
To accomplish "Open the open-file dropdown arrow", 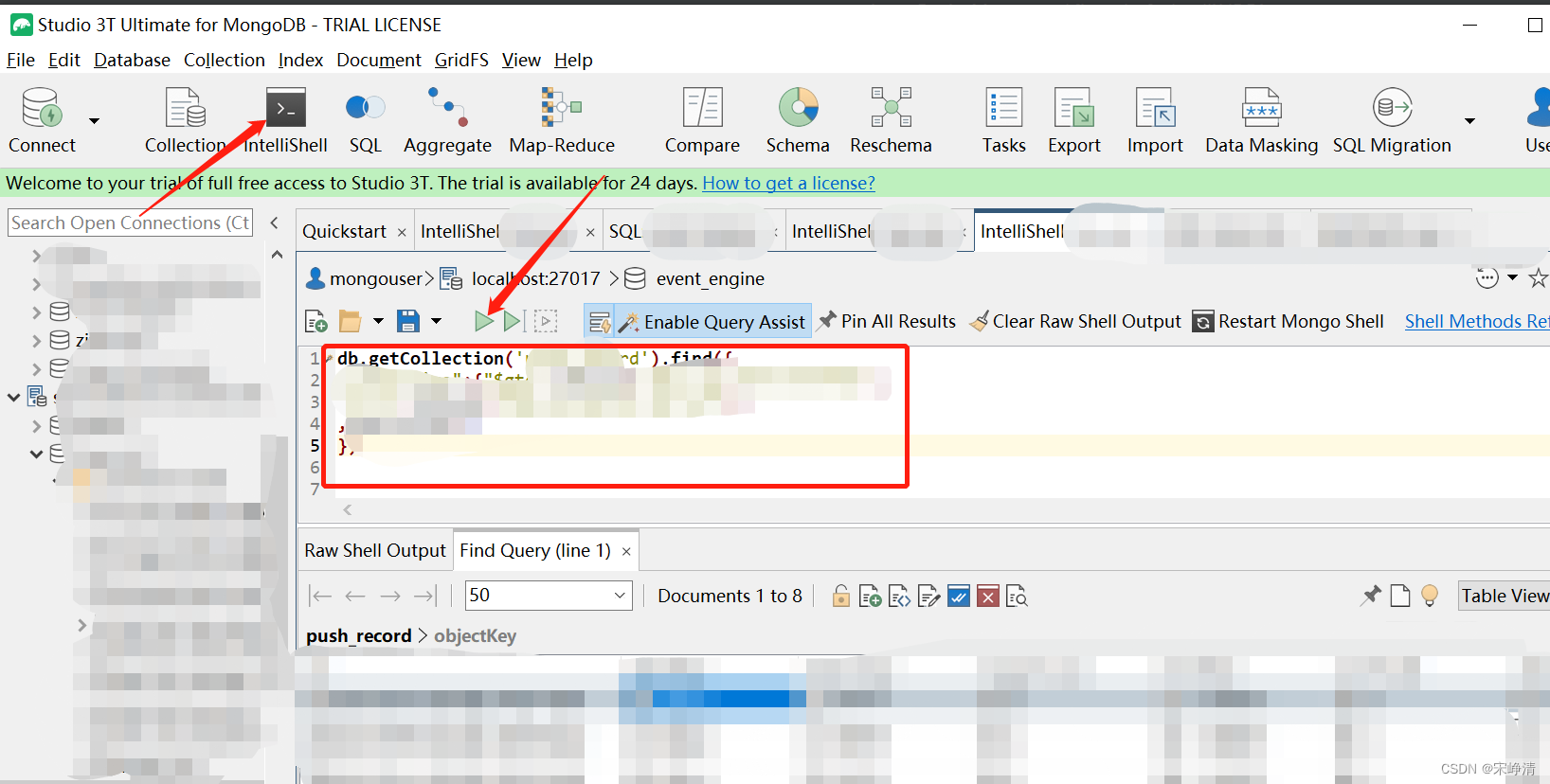I will coord(378,321).
